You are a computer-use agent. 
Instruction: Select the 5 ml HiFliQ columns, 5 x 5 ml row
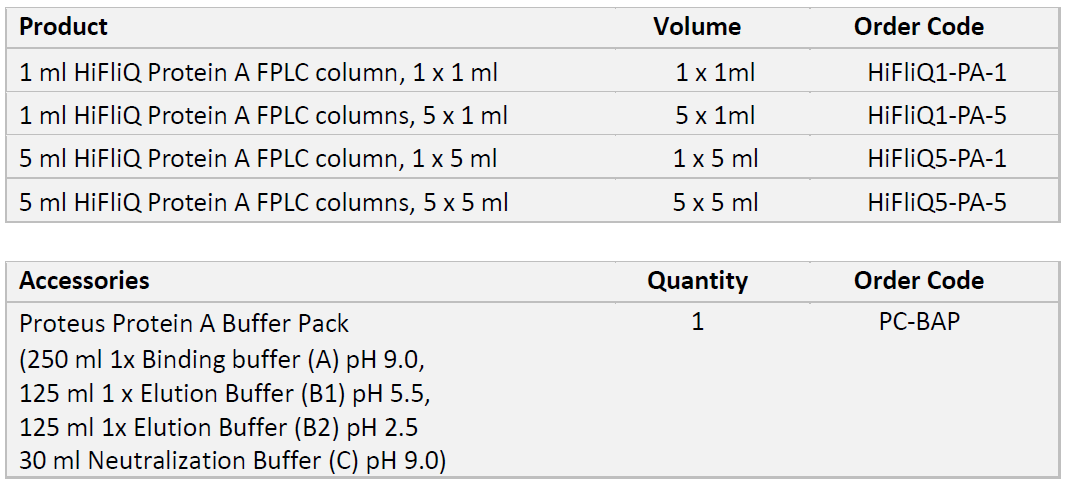[264, 203]
